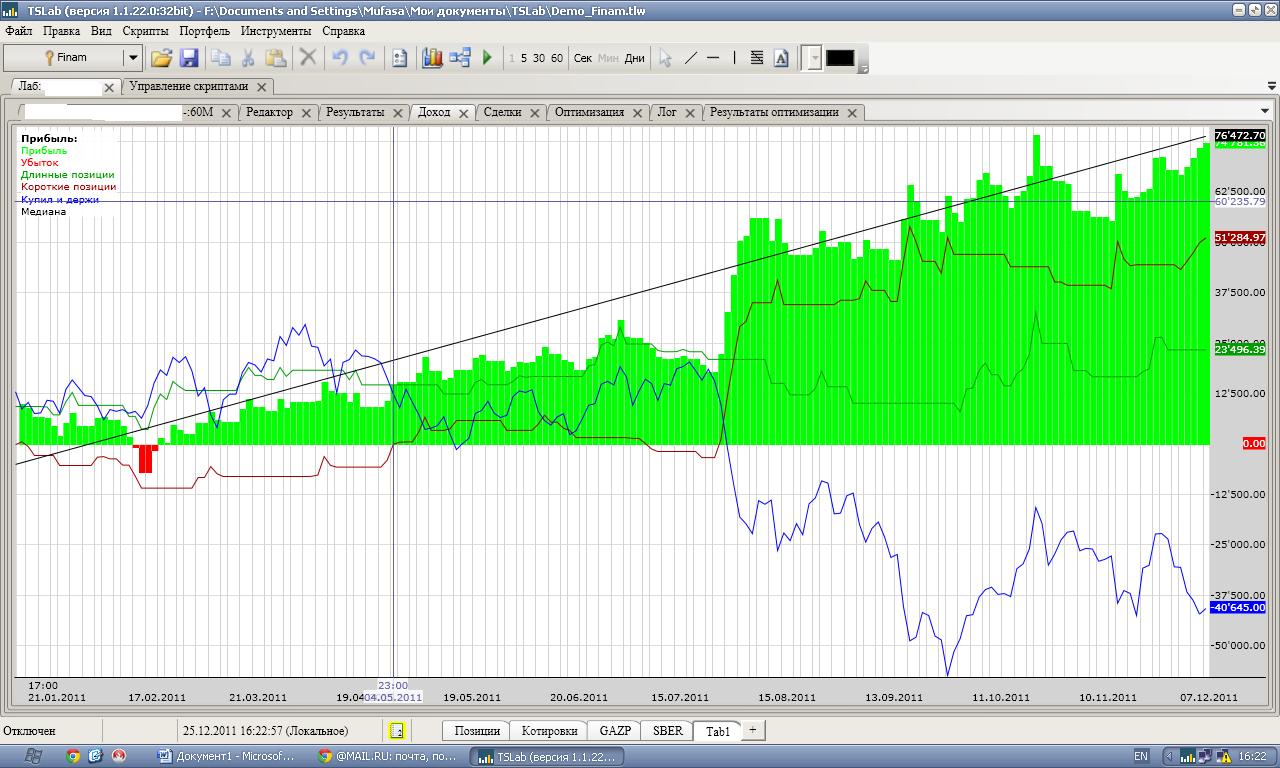Choose the text annotation tool
The width and height of the screenshot is (1280, 768).
tap(781, 58)
